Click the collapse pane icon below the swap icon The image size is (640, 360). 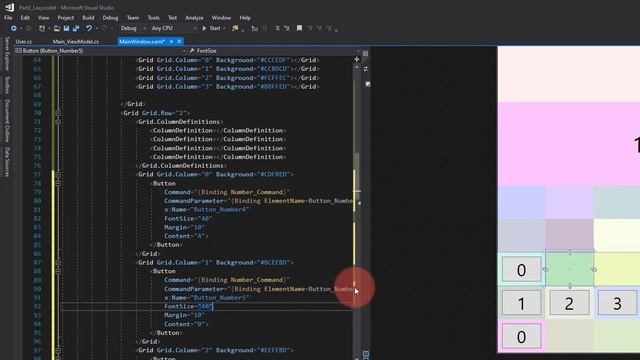click(368, 84)
